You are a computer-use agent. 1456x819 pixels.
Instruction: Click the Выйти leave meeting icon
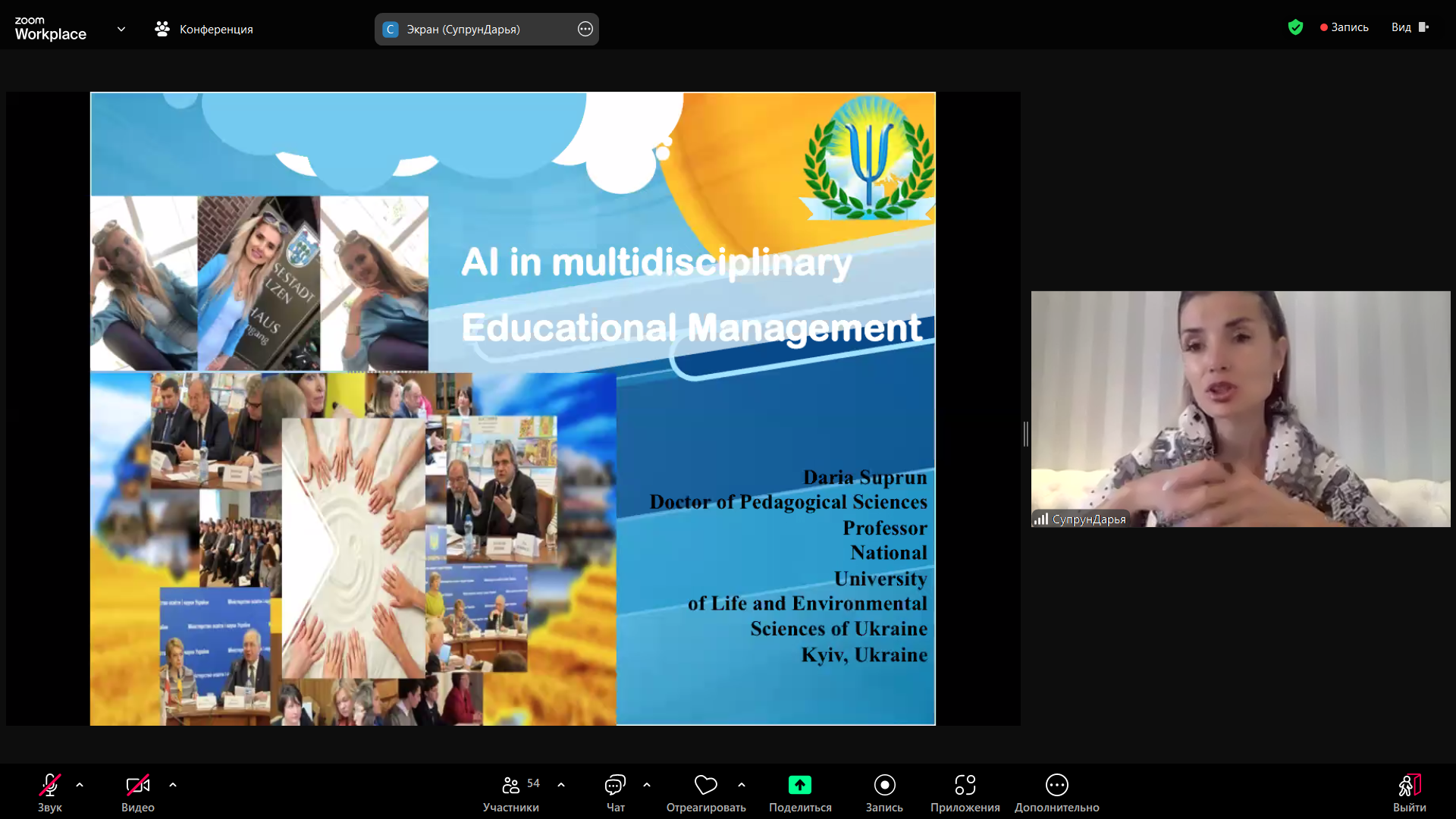1409,785
